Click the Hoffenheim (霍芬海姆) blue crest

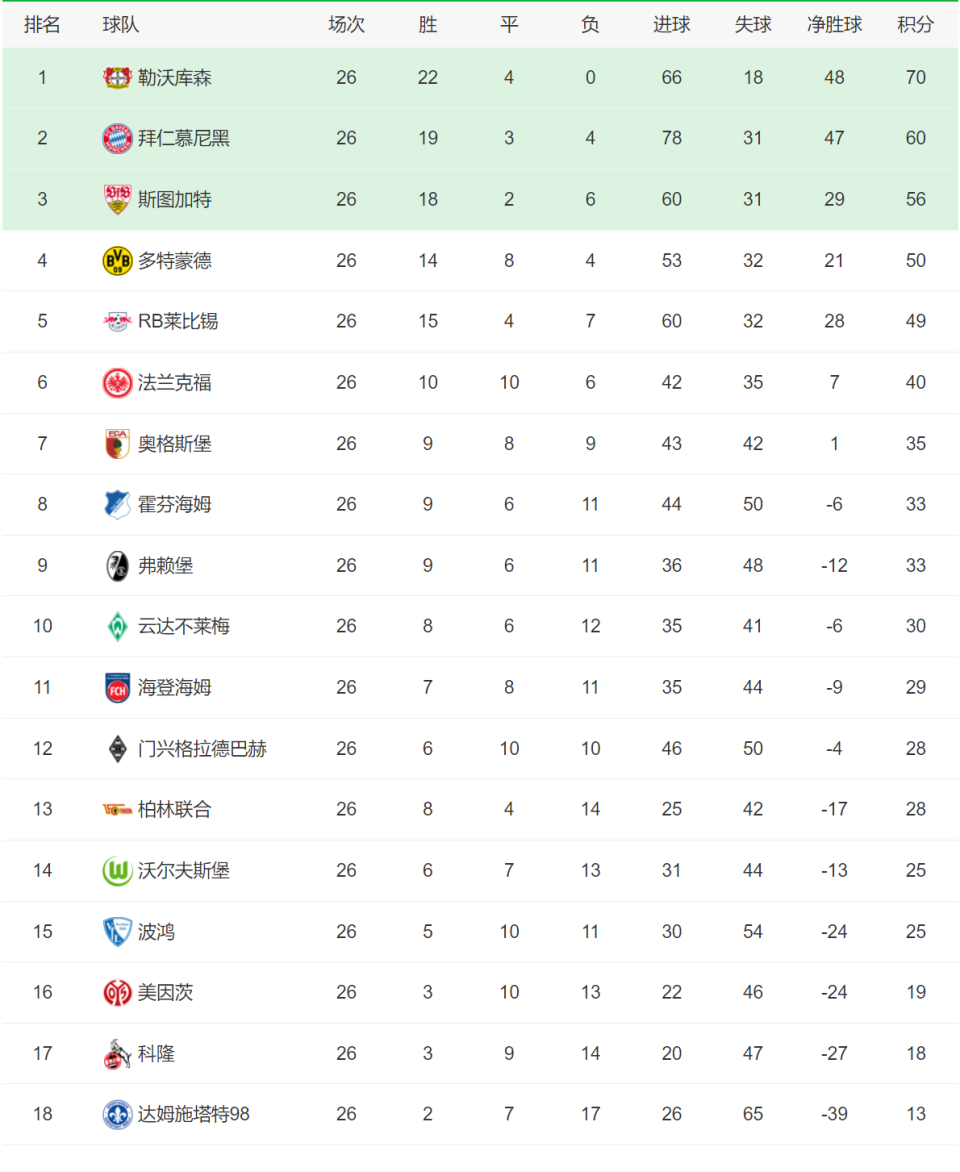coord(117,505)
